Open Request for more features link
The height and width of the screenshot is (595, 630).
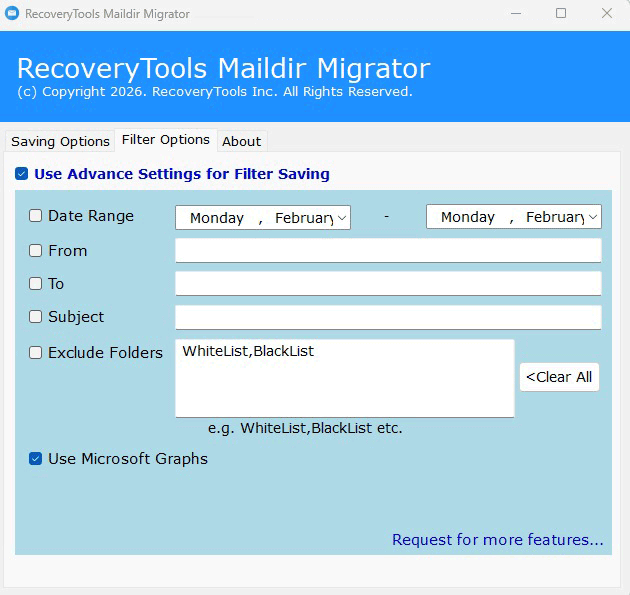click(x=497, y=540)
